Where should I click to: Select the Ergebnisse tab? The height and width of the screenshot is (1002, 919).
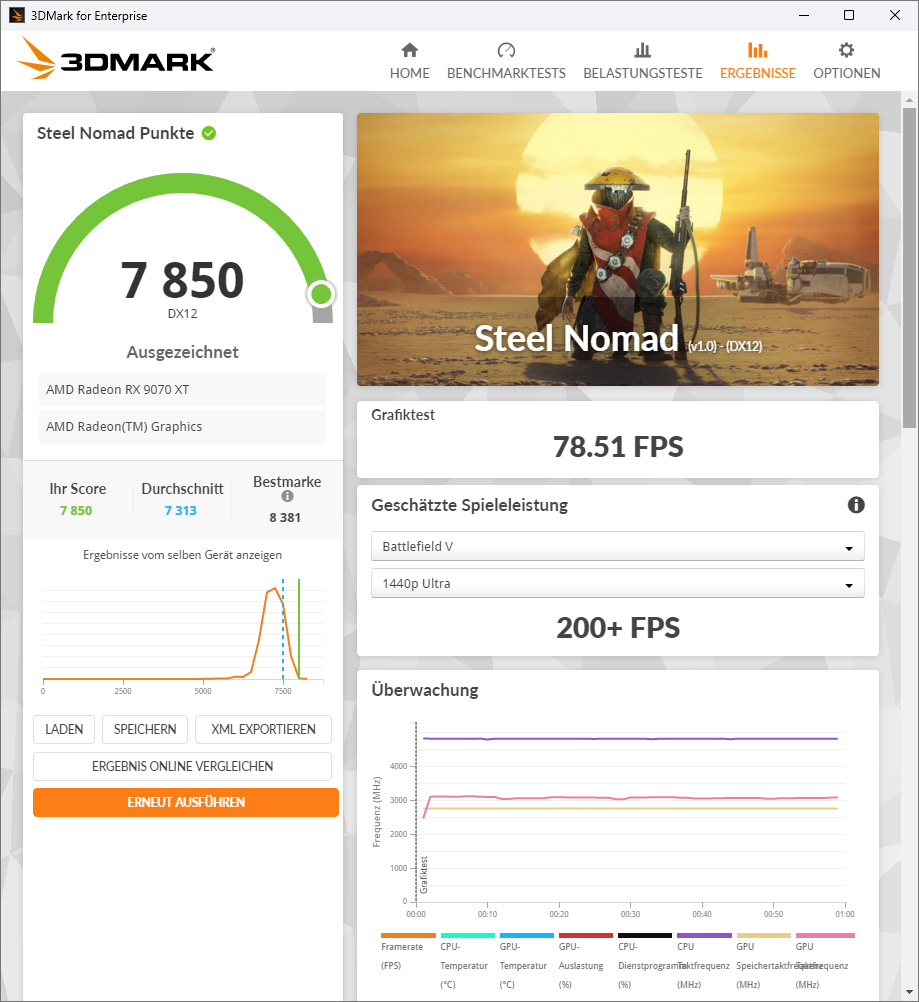pyautogui.click(x=757, y=61)
